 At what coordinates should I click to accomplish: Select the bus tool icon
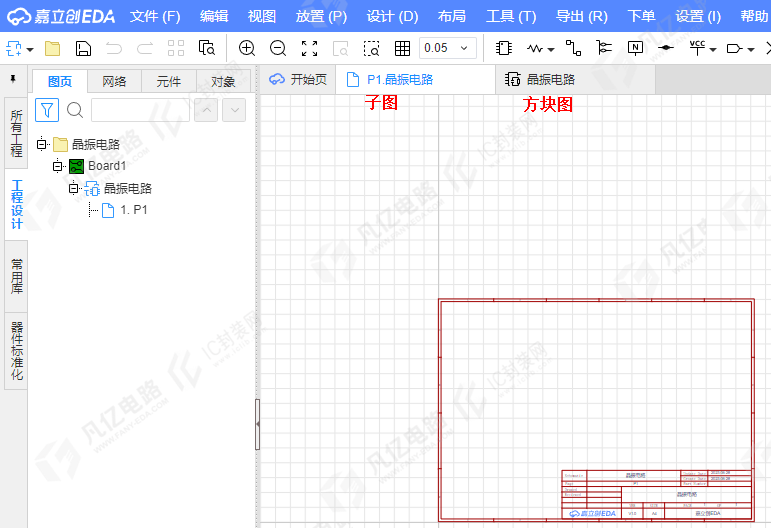[x=604, y=48]
